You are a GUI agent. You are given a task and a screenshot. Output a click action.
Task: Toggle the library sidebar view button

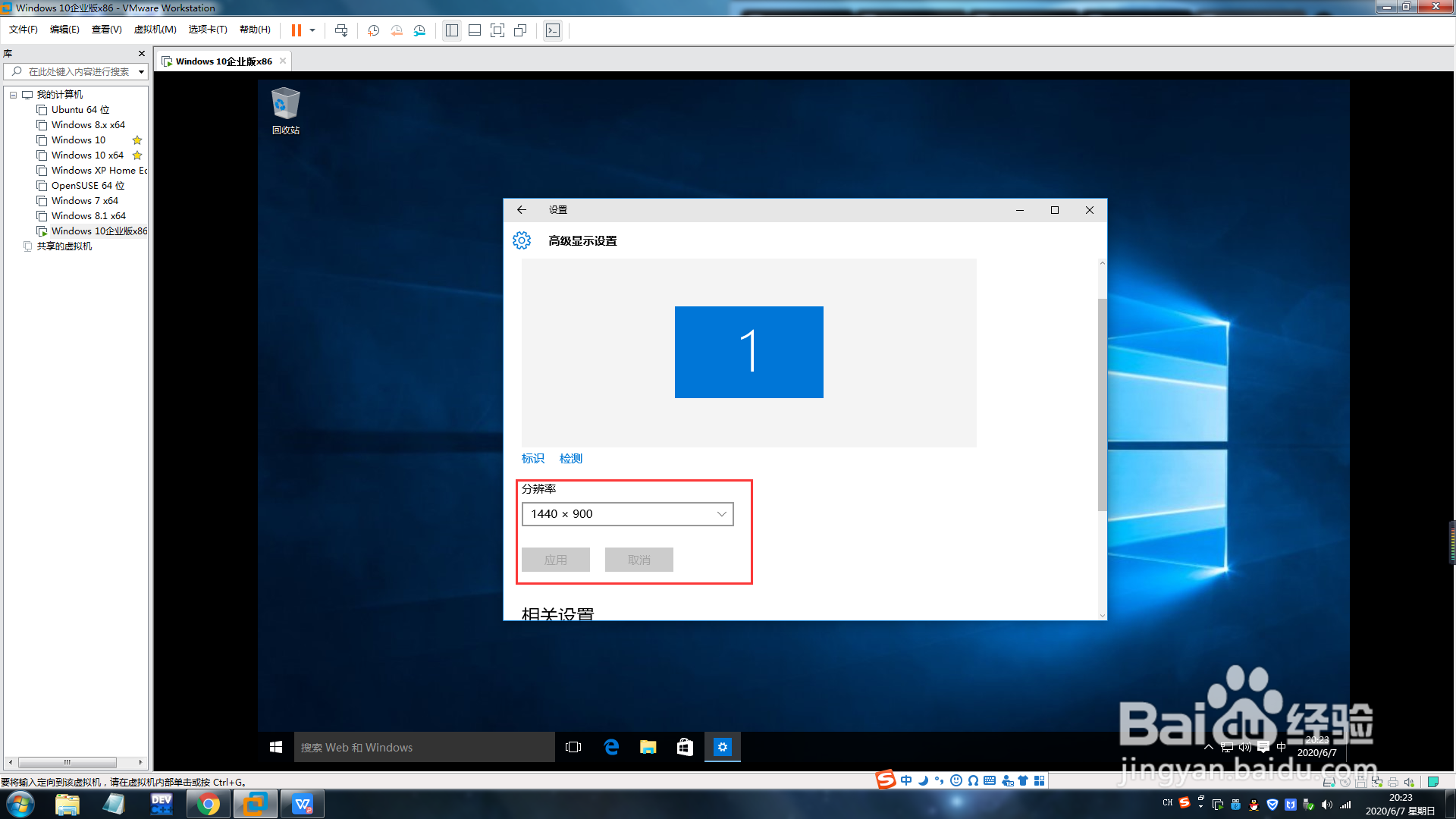[452, 30]
